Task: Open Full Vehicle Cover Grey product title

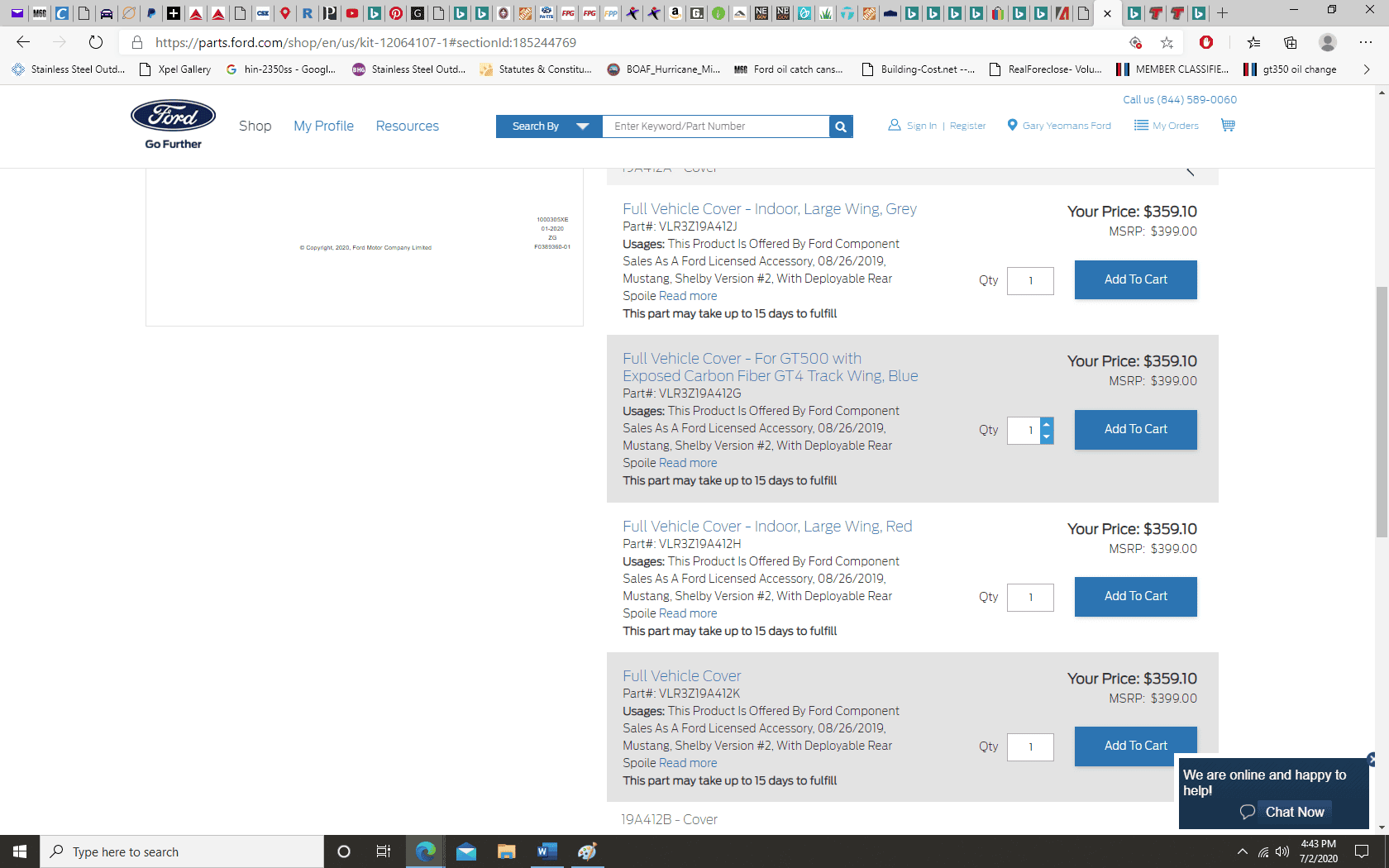Action: [x=770, y=209]
